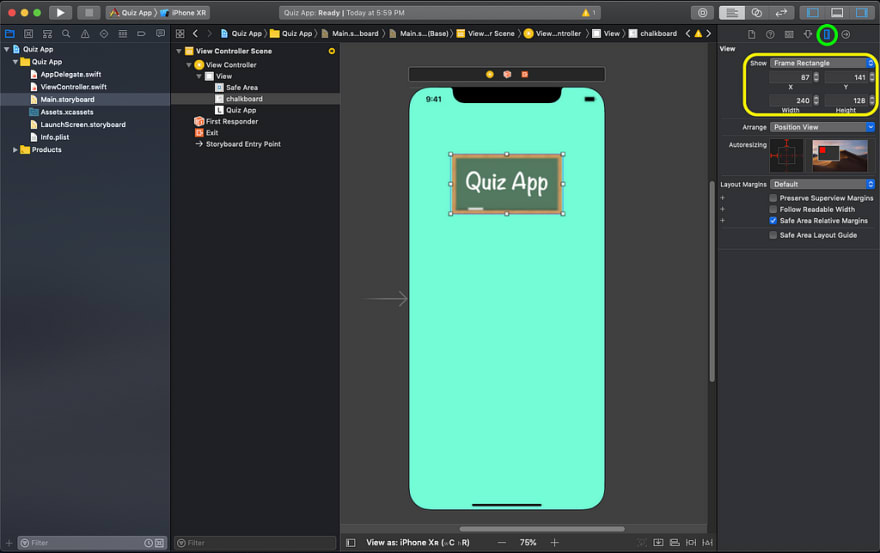This screenshot has height=553, width=880.
Task: Zoom out the canvas with minus
Action: click(x=502, y=542)
